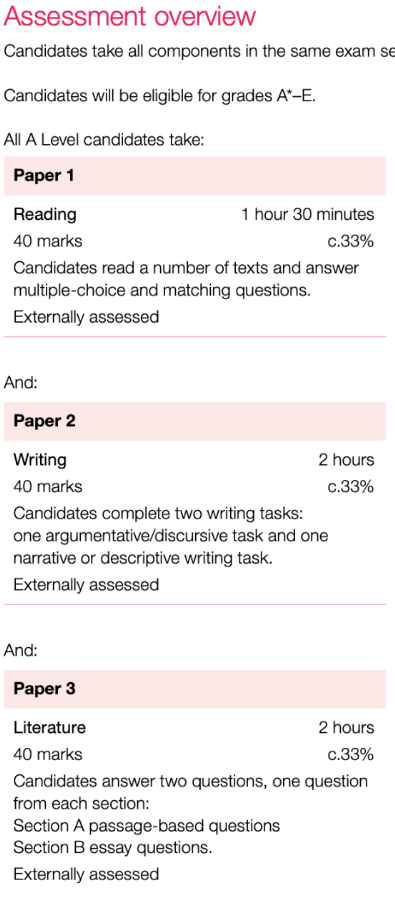
Task: Click the c.33% weighting for Paper 3
Action: click(351, 755)
